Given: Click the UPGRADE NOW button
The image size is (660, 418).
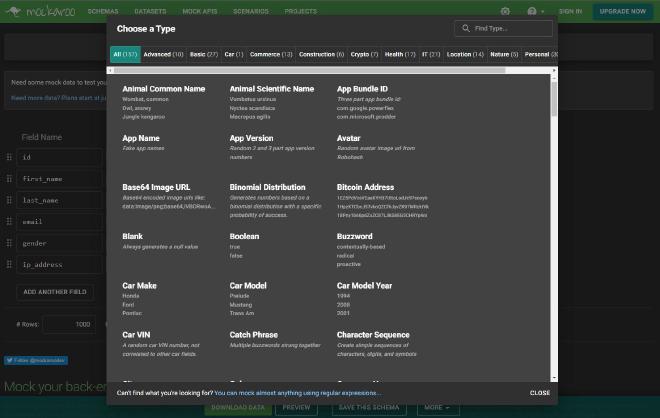Looking at the screenshot, I should tap(623, 11).
